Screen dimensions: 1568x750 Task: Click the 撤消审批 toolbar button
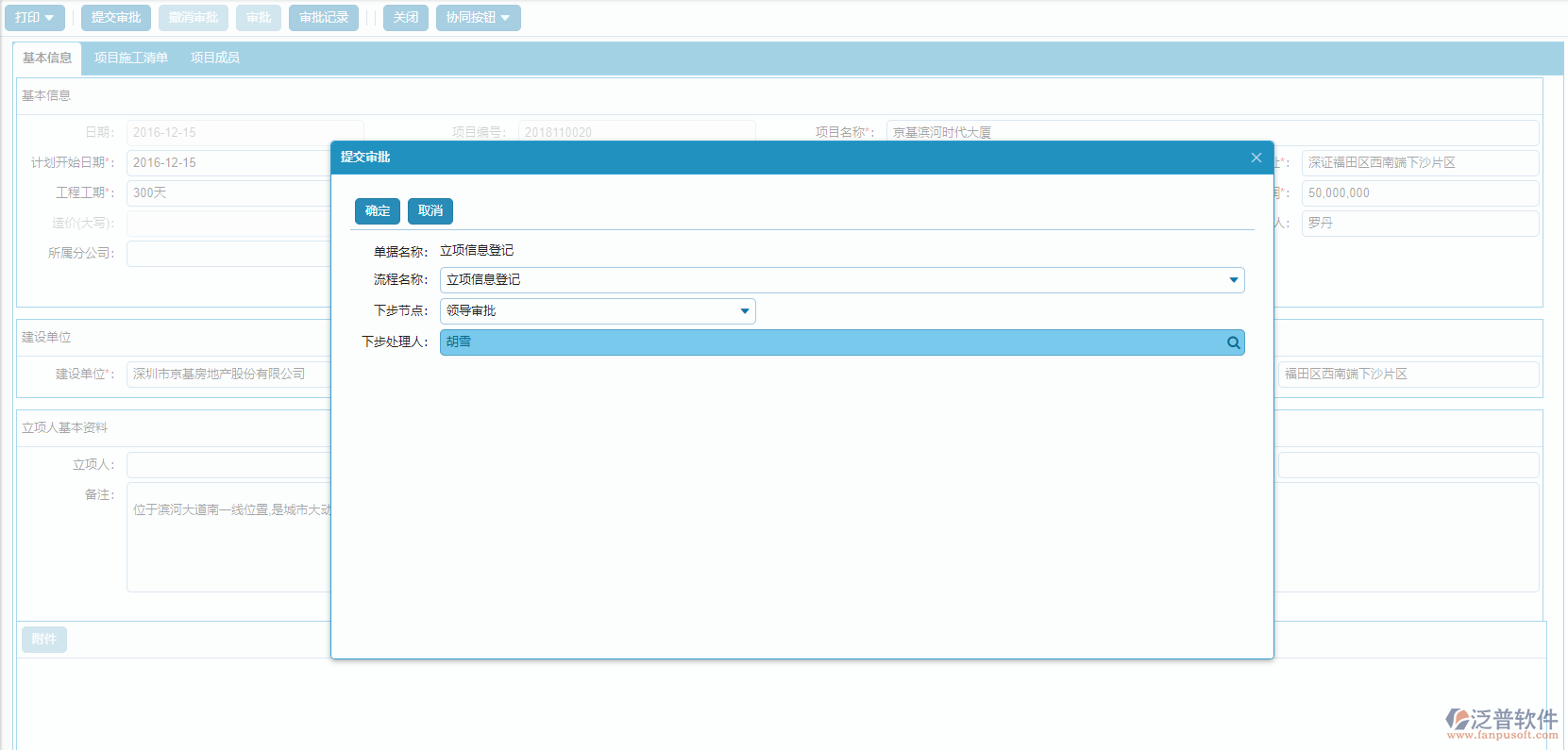click(x=193, y=18)
